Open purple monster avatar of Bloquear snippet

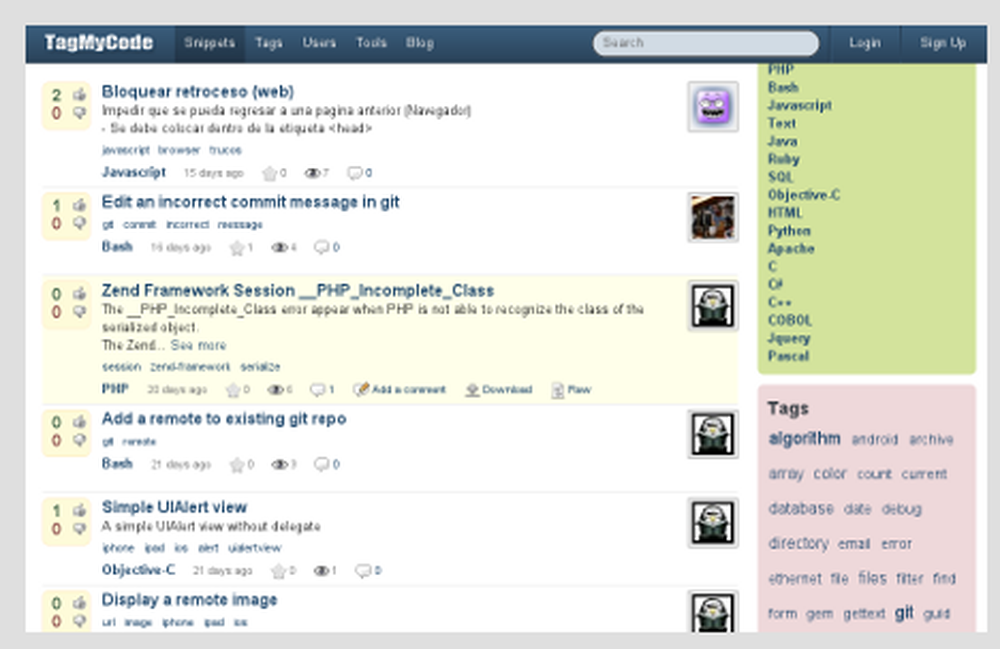click(713, 106)
